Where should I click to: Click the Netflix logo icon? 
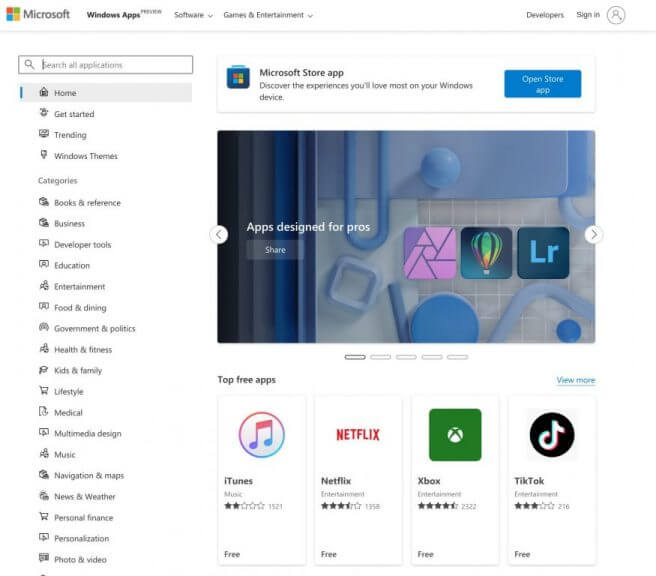pyautogui.click(x=358, y=435)
